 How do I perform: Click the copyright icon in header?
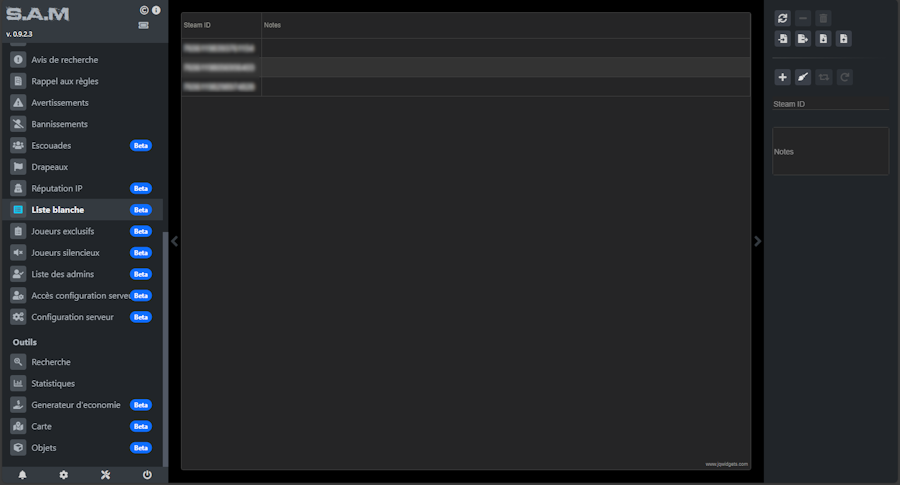144,10
